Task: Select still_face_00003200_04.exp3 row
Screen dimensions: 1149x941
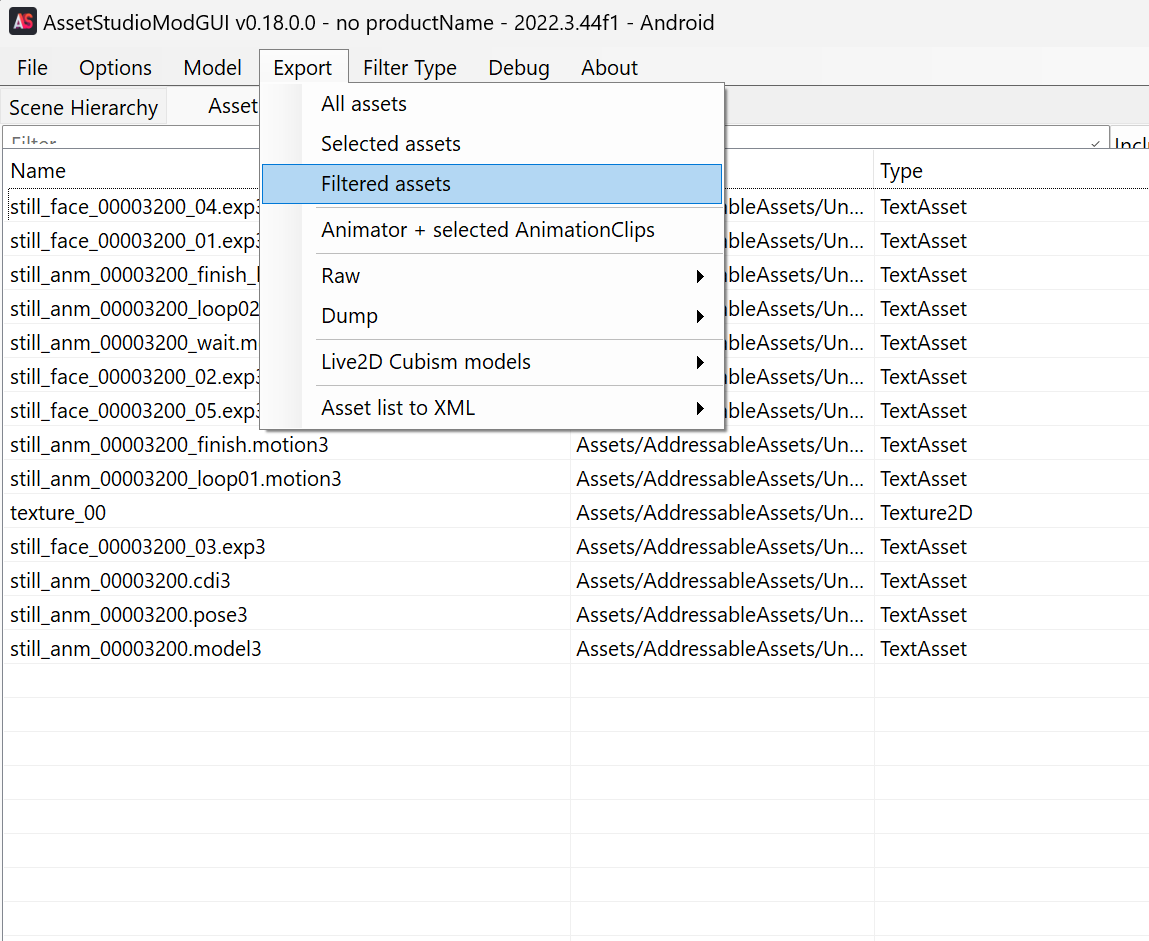Action: pyautogui.click(x=135, y=207)
